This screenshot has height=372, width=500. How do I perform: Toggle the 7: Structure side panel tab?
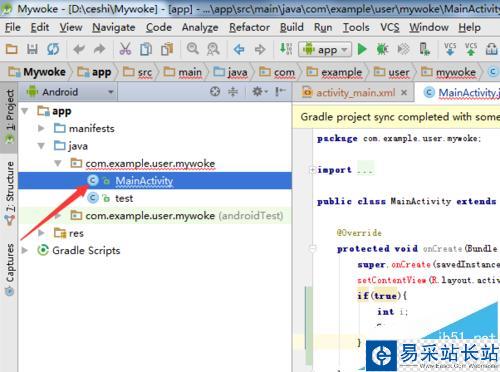pos(10,193)
